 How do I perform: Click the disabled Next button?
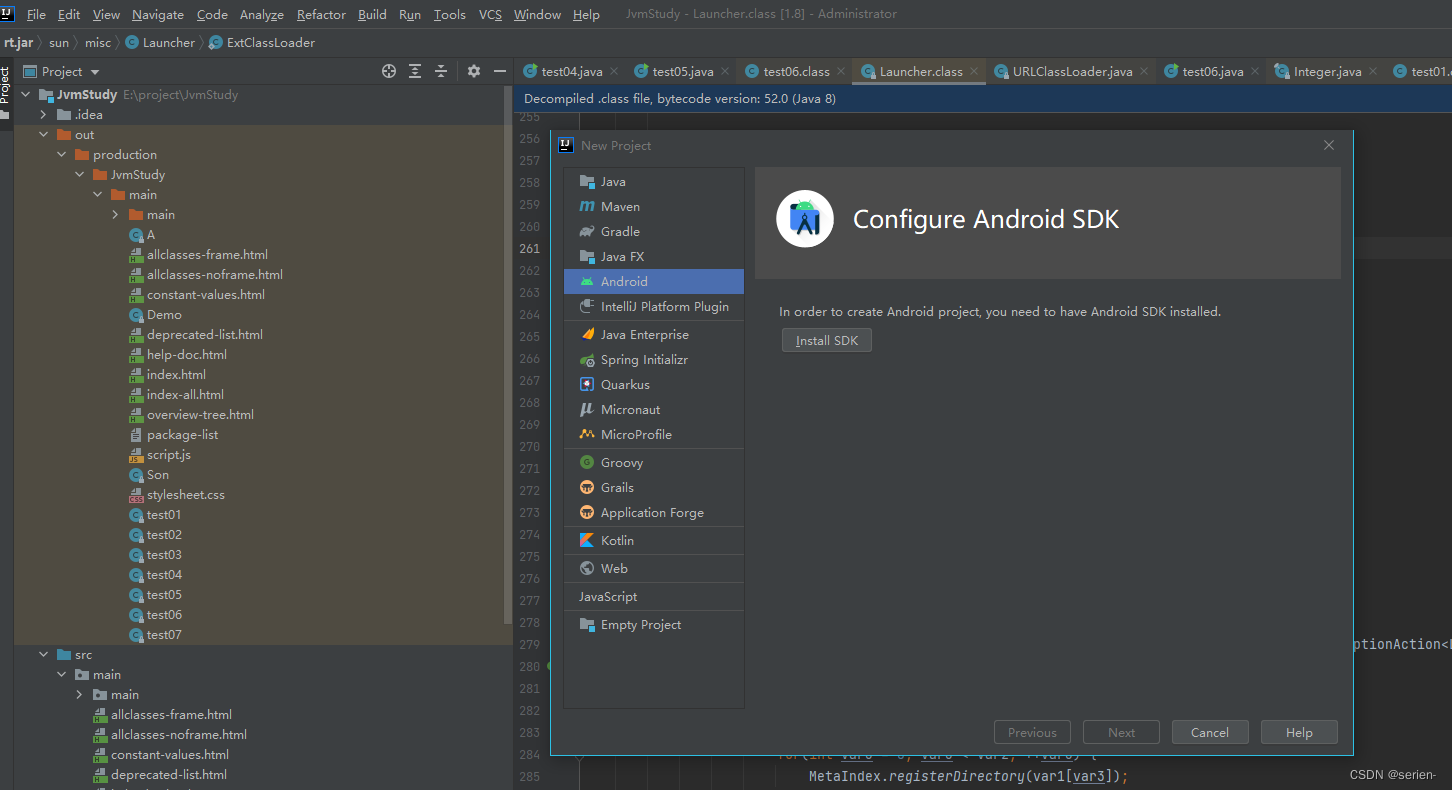[1121, 733]
